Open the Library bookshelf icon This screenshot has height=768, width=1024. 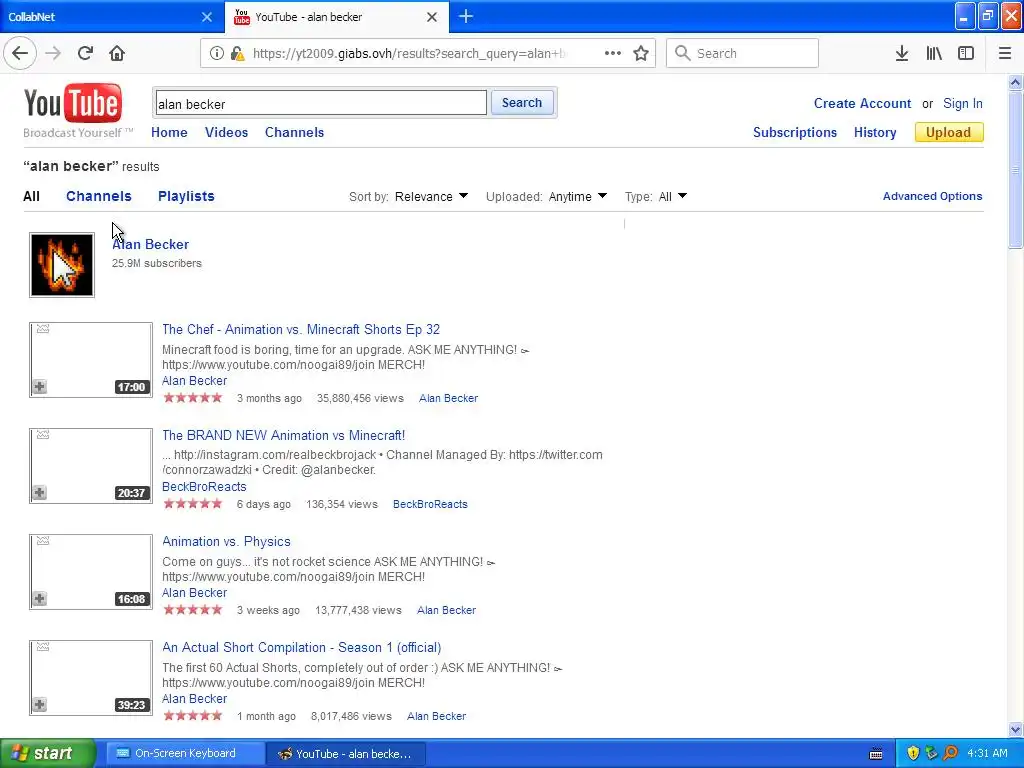click(934, 53)
